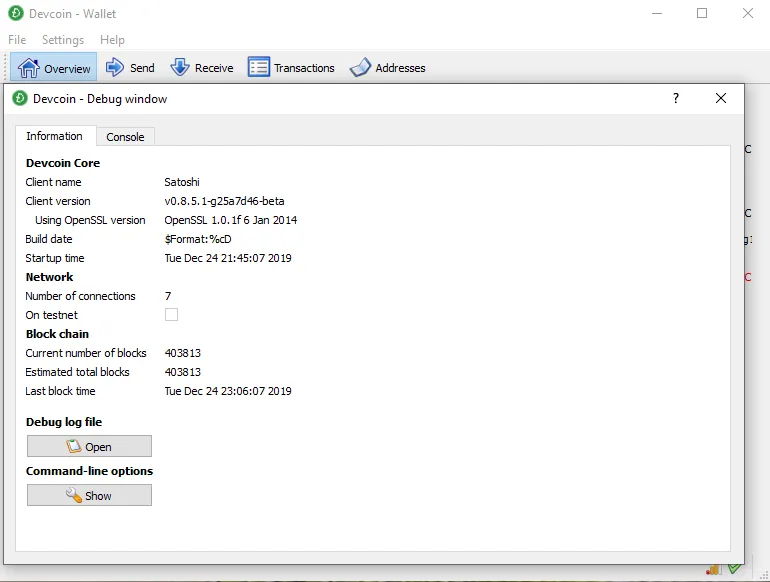Switch to the Information tab
Image resolution: width=770 pixels, height=582 pixels.
coord(55,136)
